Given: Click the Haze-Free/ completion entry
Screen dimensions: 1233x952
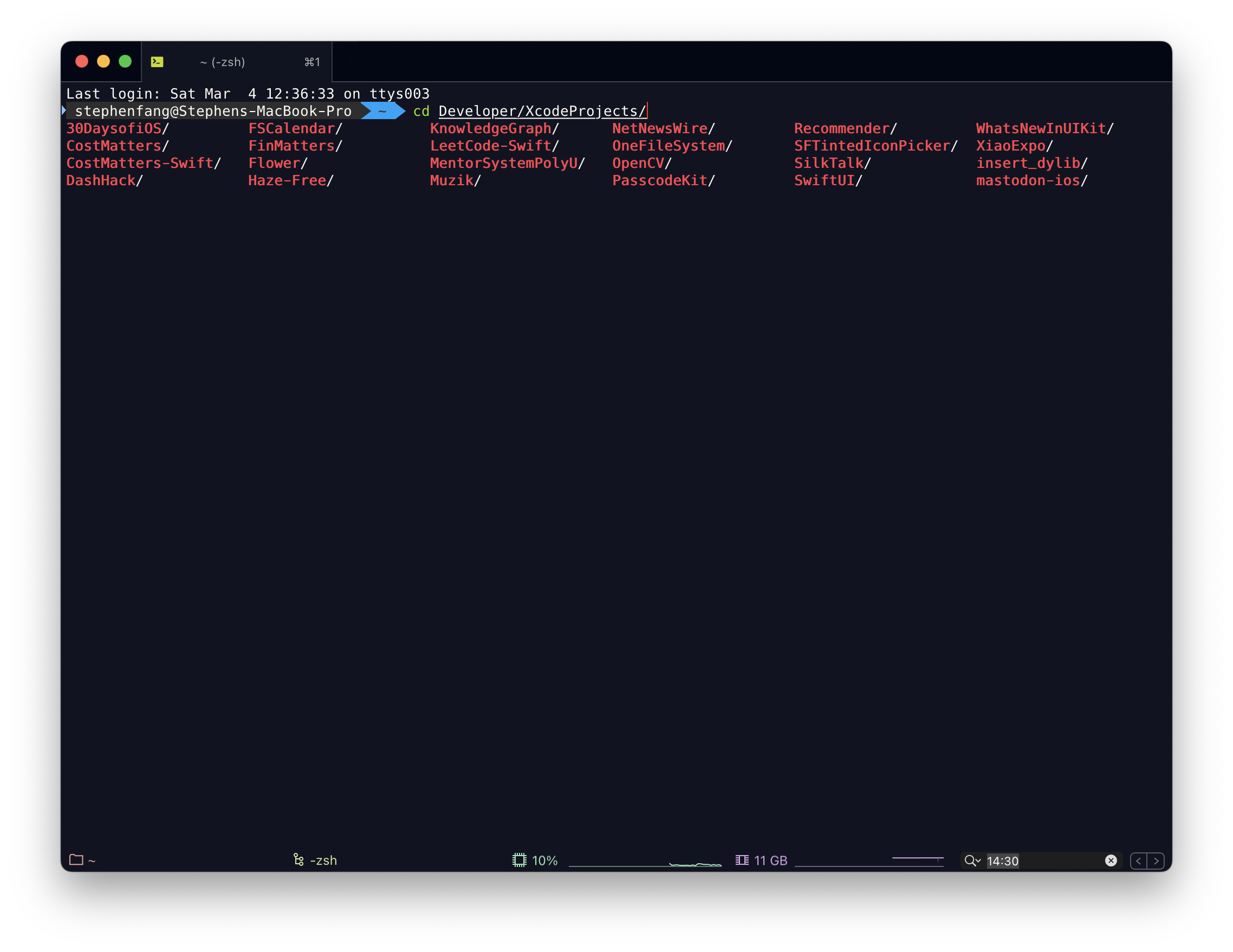Looking at the screenshot, I should point(291,180).
